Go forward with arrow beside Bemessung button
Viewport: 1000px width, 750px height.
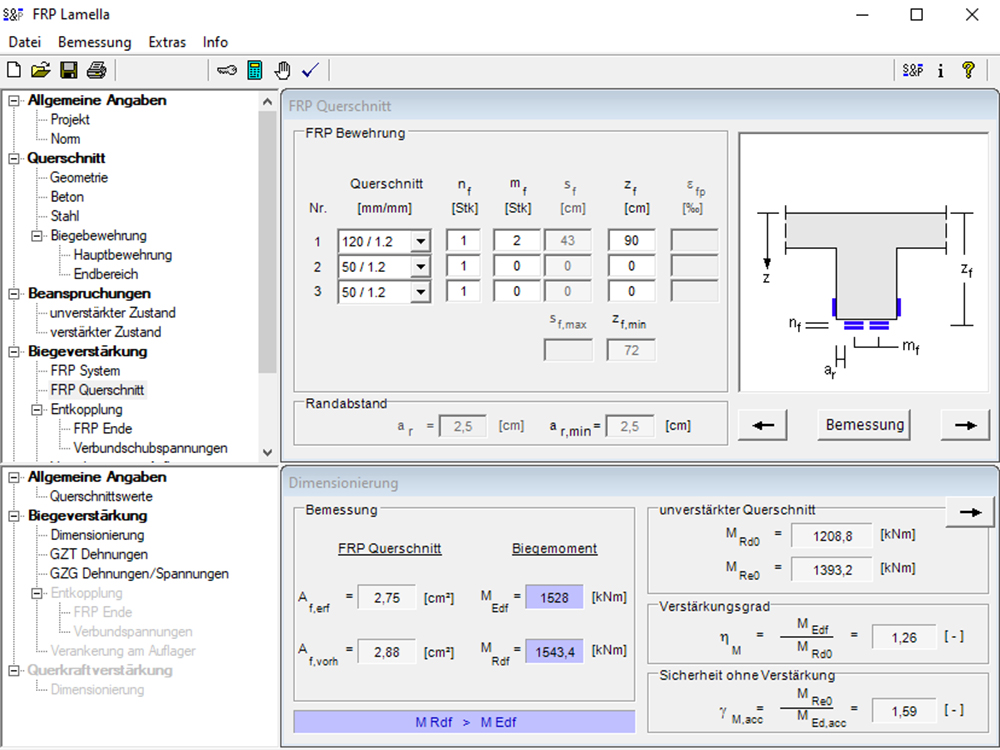(x=966, y=425)
